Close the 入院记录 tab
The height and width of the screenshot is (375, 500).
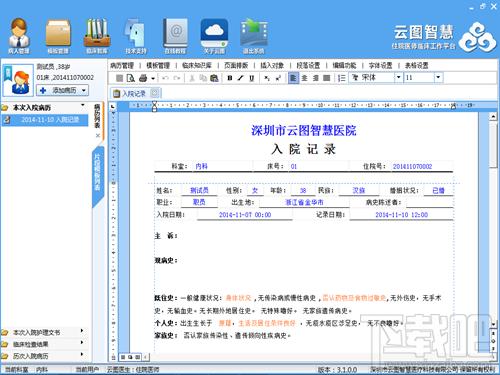click(154, 93)
